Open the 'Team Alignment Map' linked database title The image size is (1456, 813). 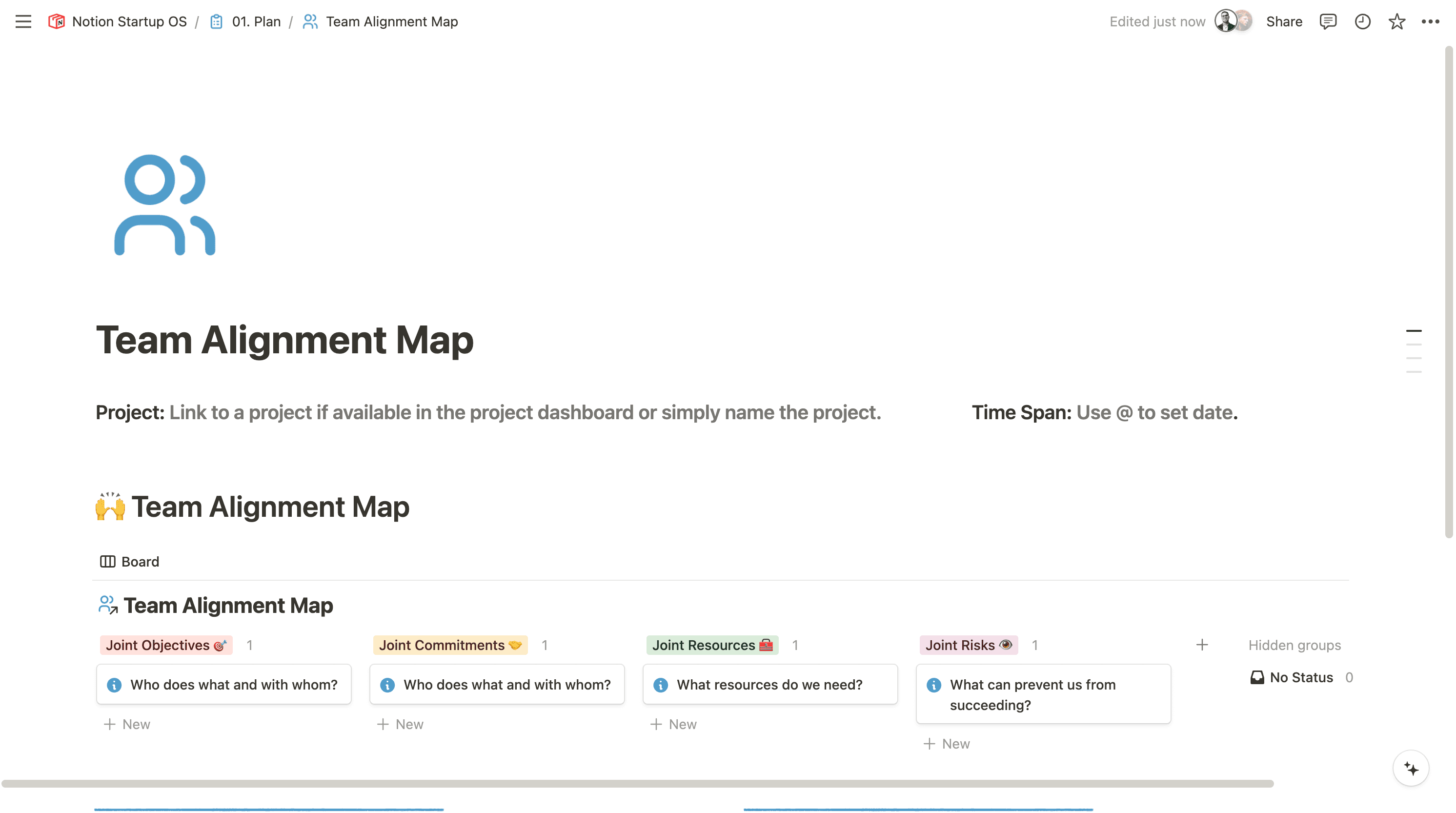(x=229, y=605)
